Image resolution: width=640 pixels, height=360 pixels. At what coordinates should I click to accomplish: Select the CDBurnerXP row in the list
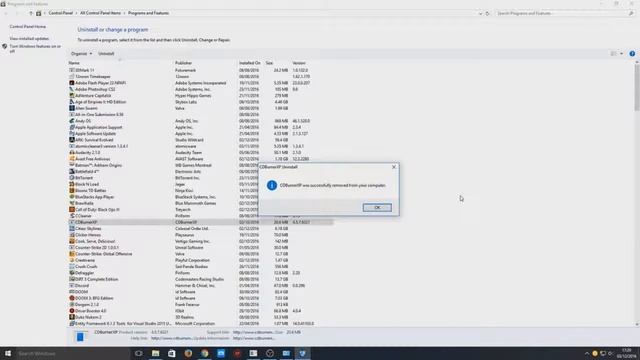[201, 222]
